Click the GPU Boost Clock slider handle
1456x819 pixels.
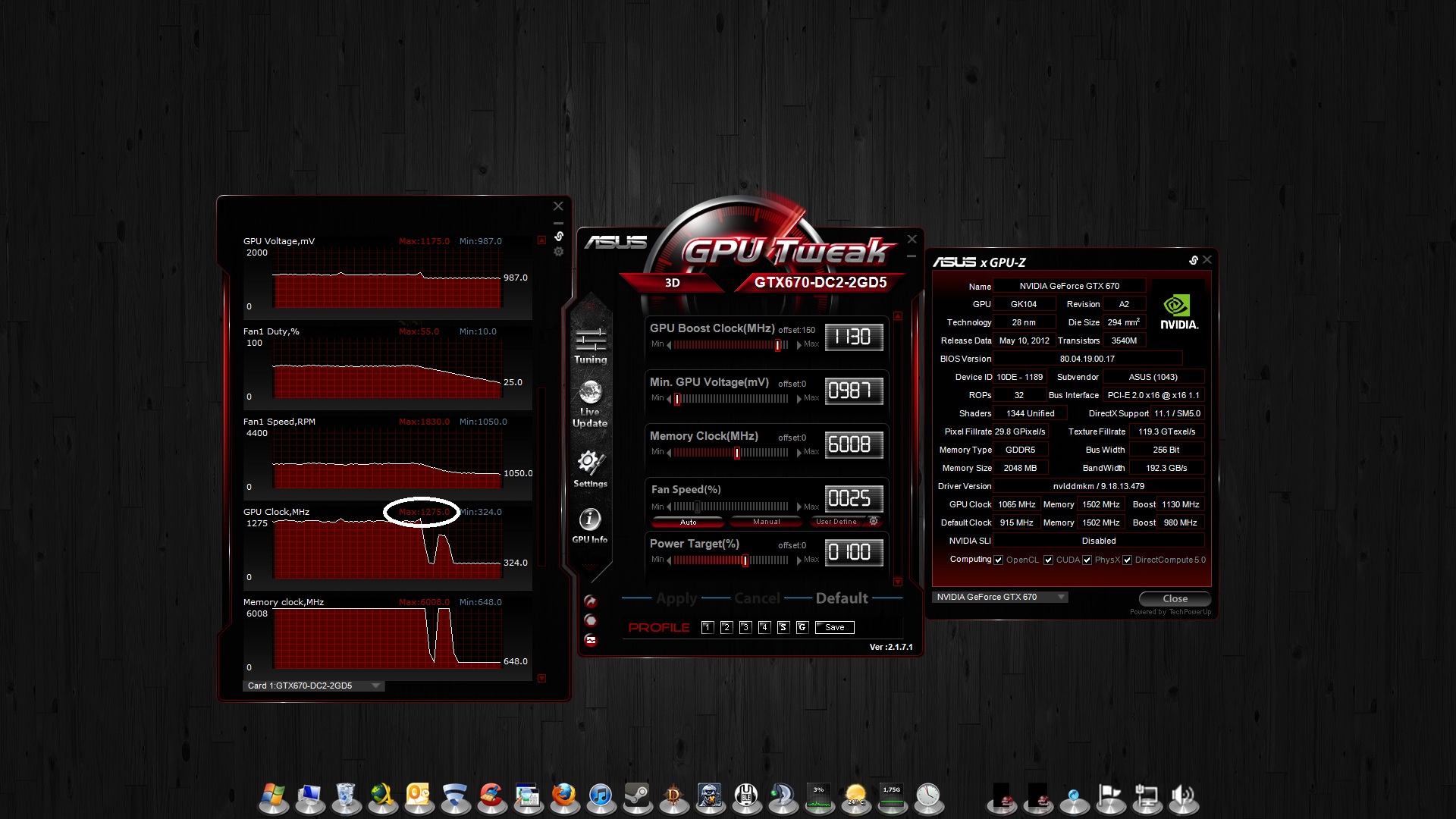point(777,345)
